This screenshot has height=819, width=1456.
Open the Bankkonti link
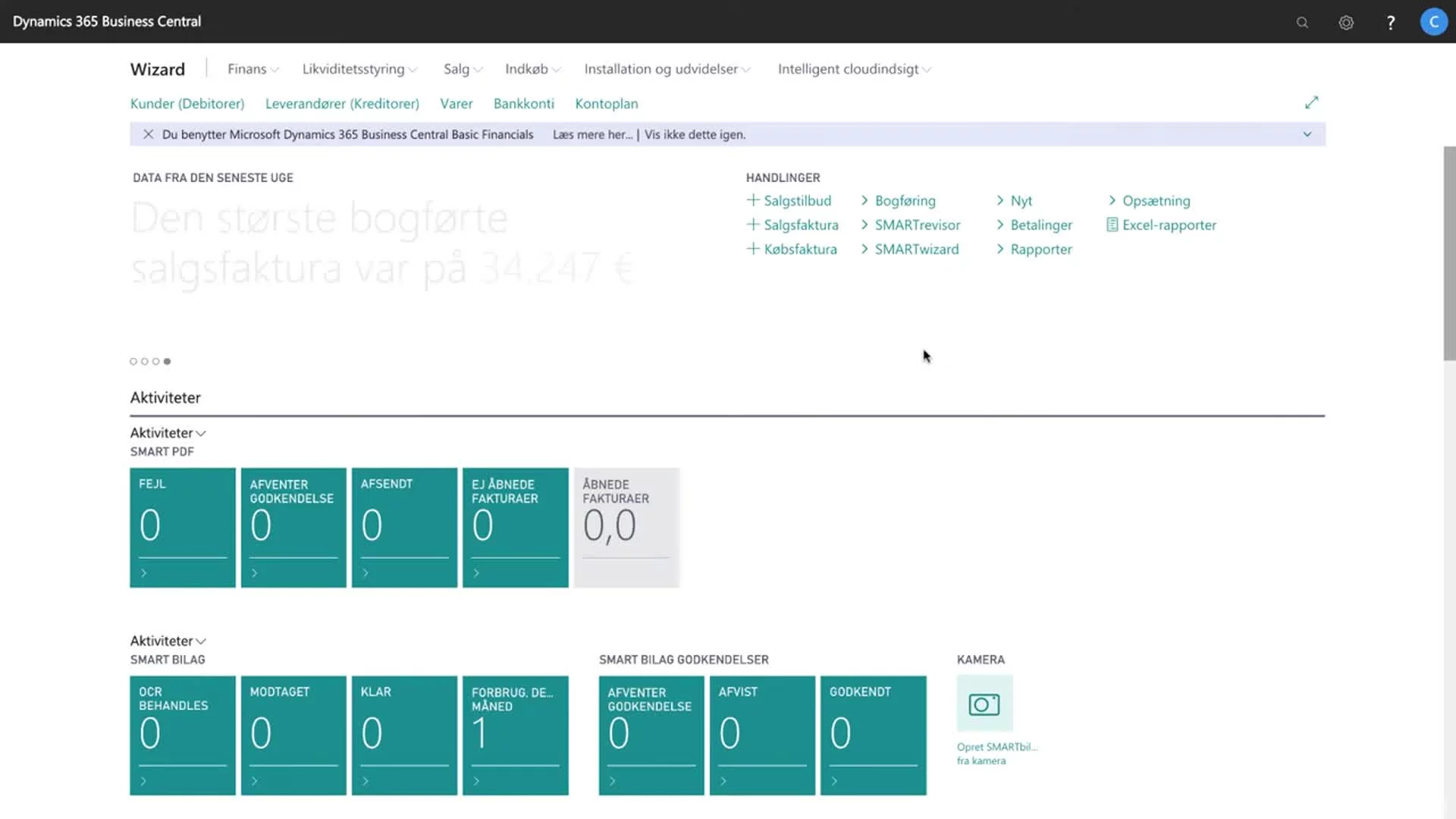coord(523,104)
